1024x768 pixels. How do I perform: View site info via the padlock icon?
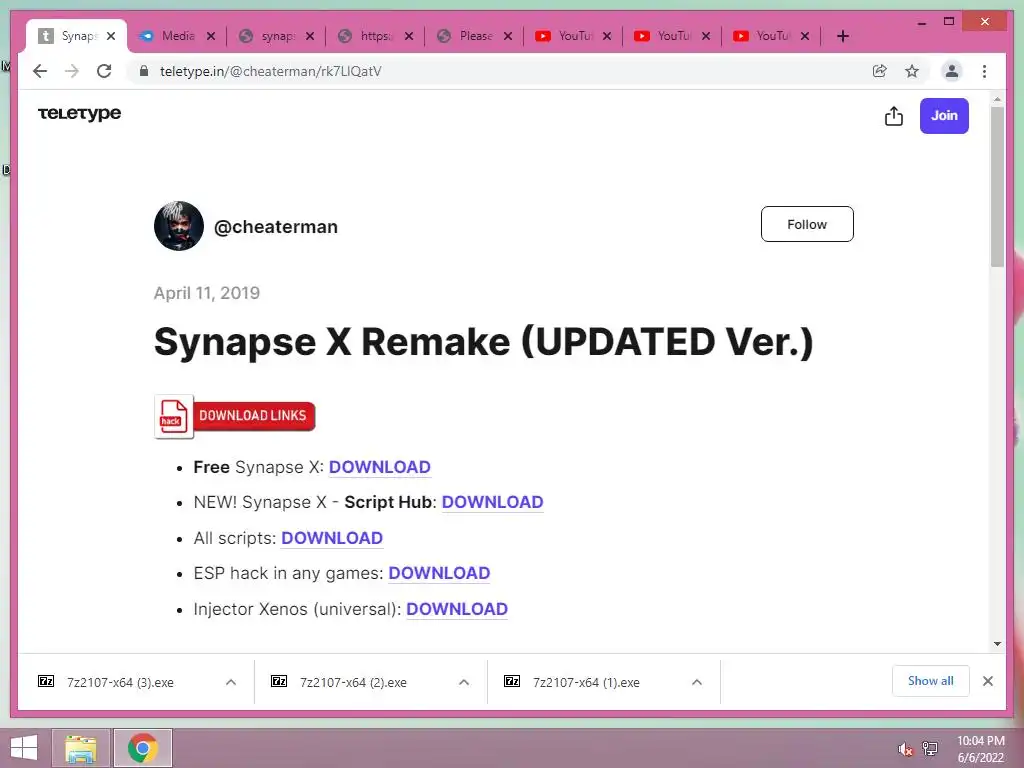point(144,71)
